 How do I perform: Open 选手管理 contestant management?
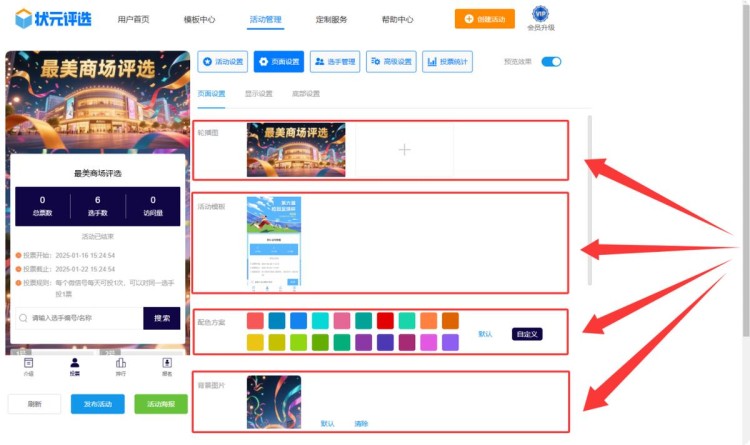(335, 61)
